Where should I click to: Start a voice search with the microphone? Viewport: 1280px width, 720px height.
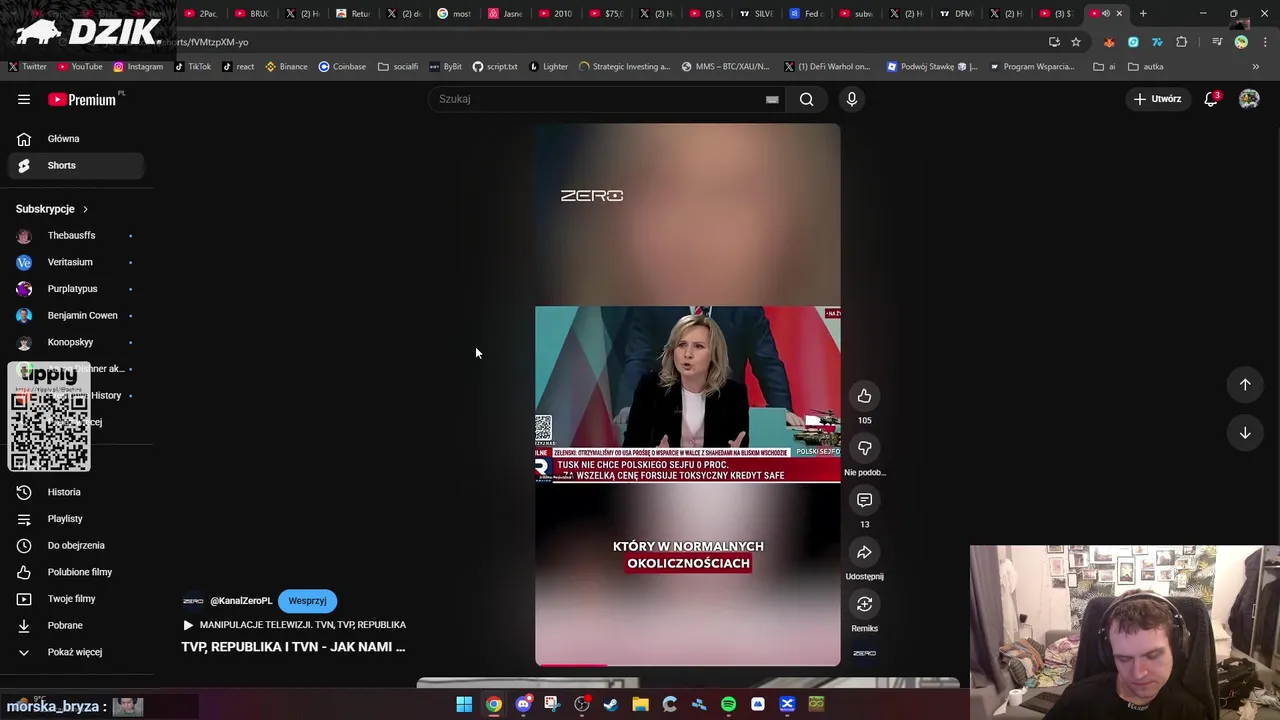point(852,99)
